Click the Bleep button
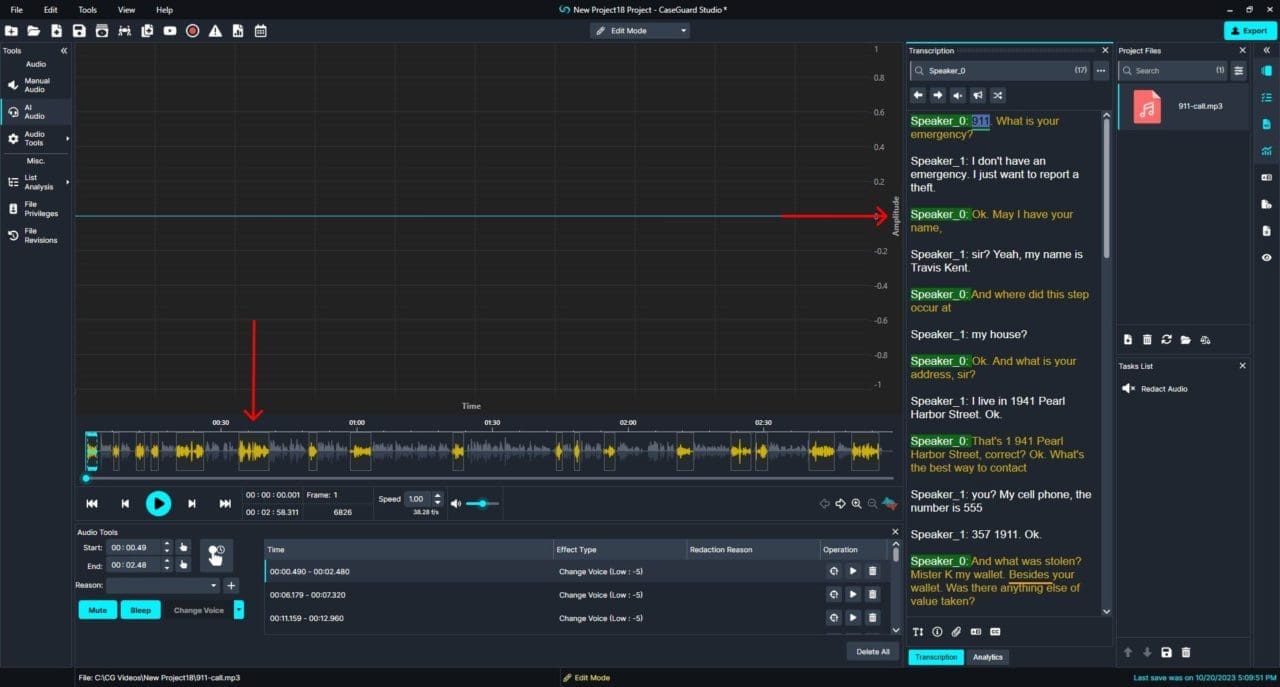This screenshot has height=687, width=1280. point(140,609)
